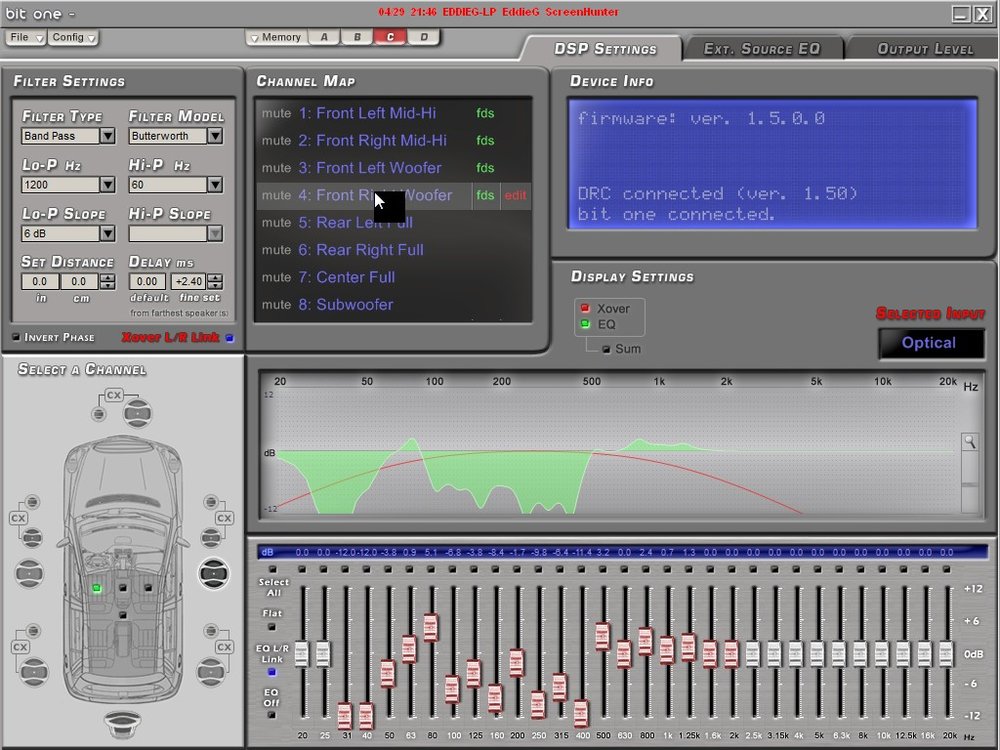1000x750 pixels.
Task: Select the rear left full-range speaker icon
Action: pos(34,672)
